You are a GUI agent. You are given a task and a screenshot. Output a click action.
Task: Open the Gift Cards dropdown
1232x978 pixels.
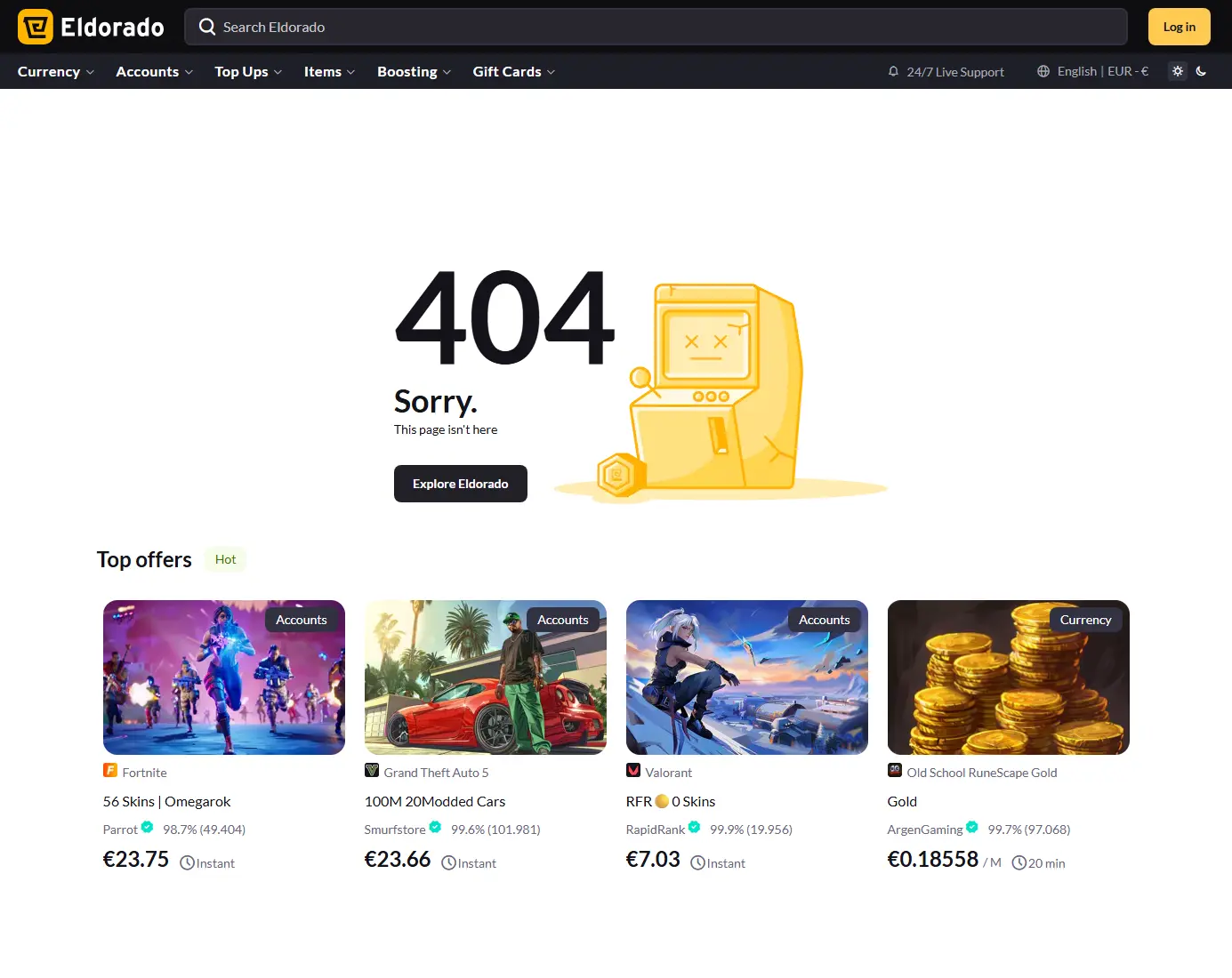point(514,71)
